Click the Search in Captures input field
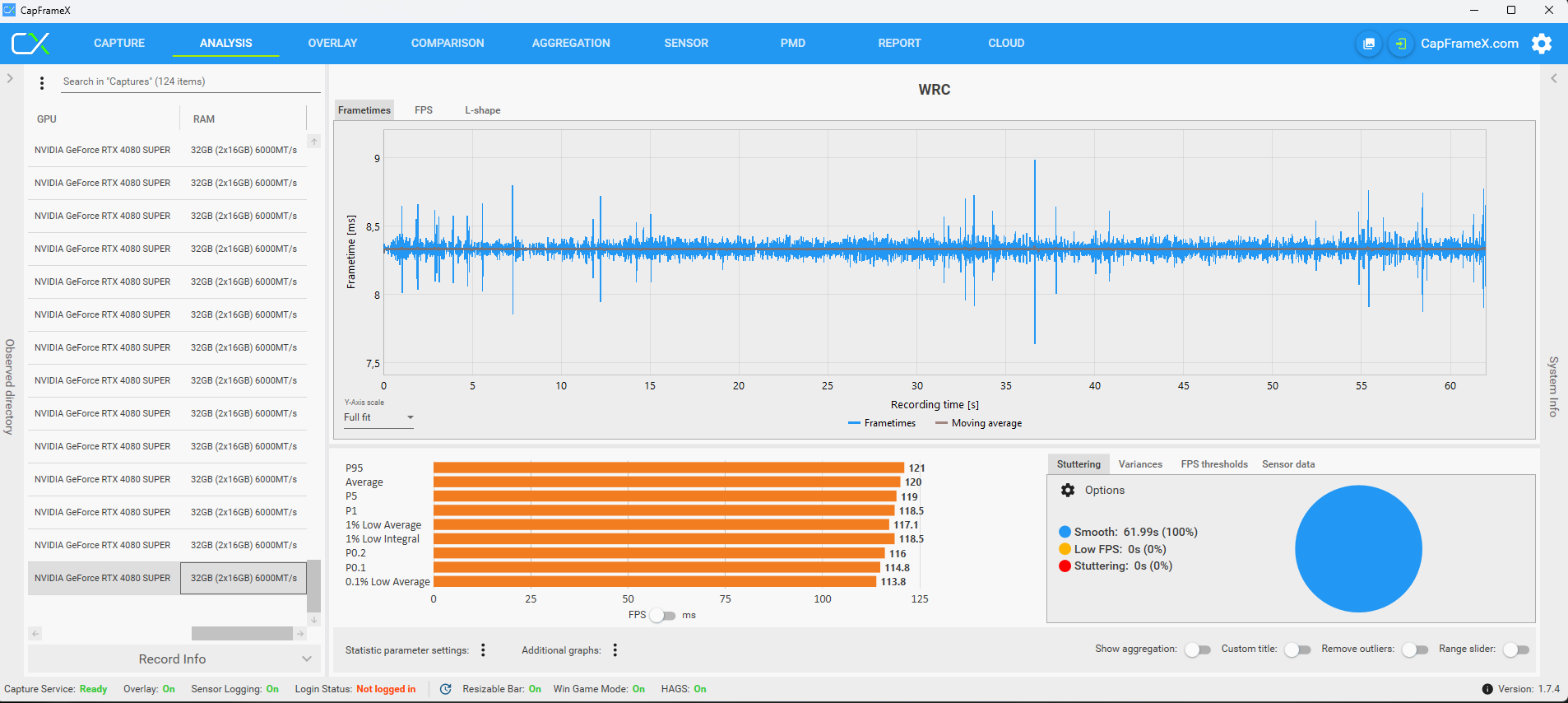Image resolution: width=1568 pixels, height=703 pixels. tap(189, 81)
